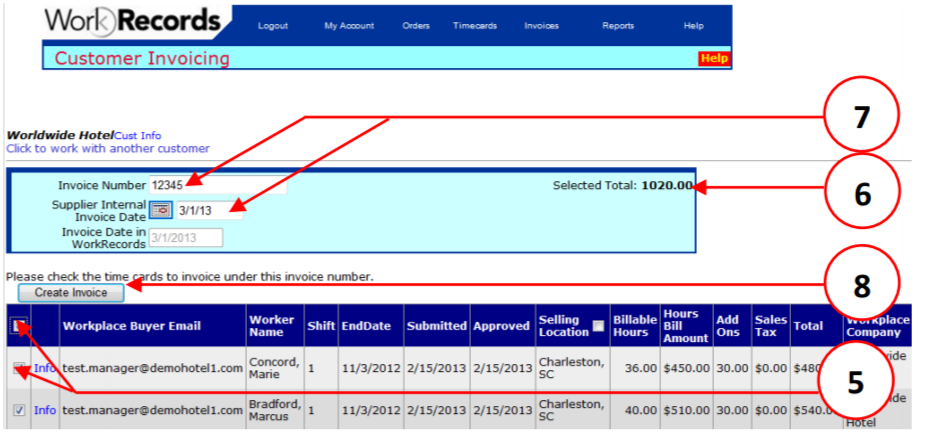This screenshot has height=442, width=935.
Task: Open the Invoices menu
Action: (541, 26)
